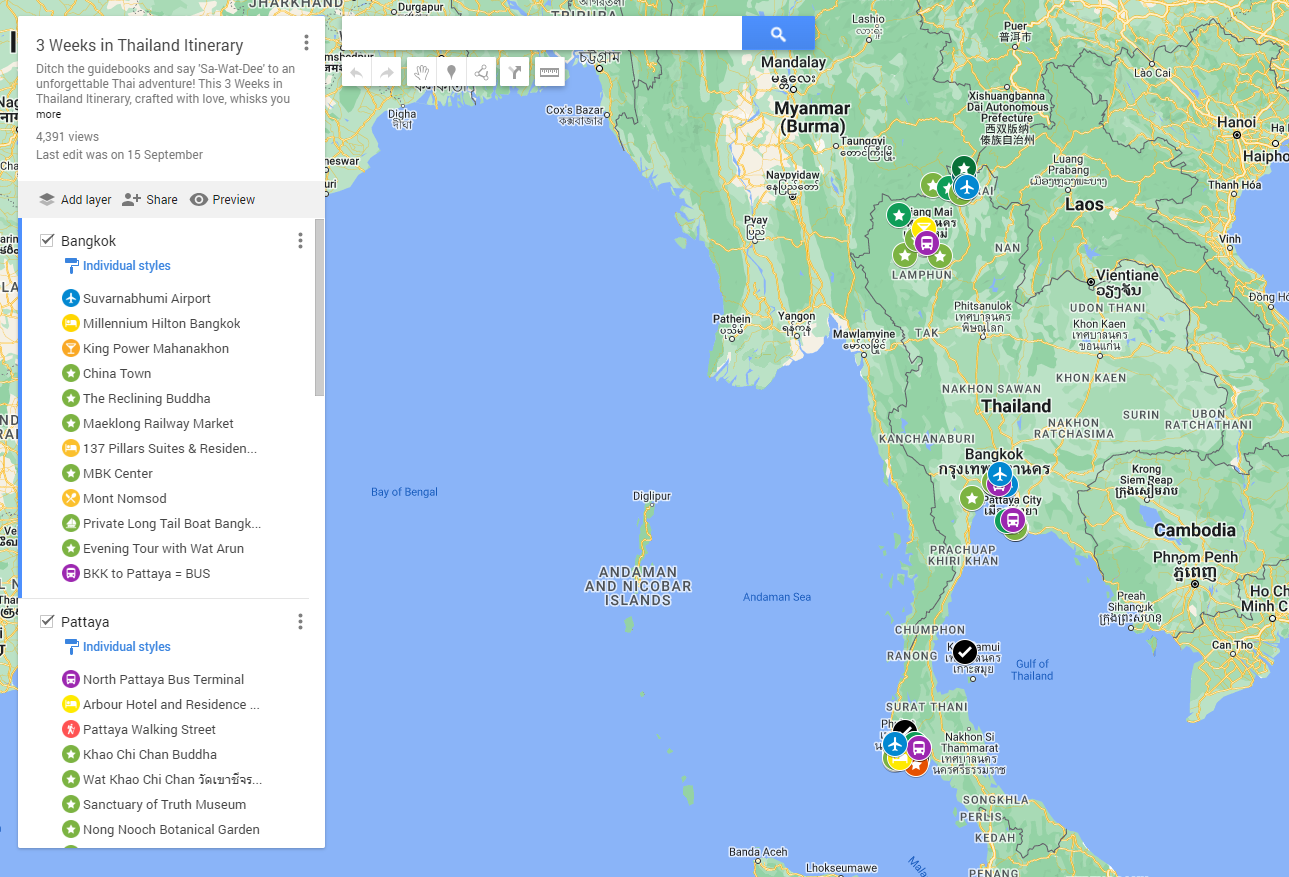1289x877 pixels.
Task: Click the Share button
Action: pyautogui.click(x=150, y=199)
